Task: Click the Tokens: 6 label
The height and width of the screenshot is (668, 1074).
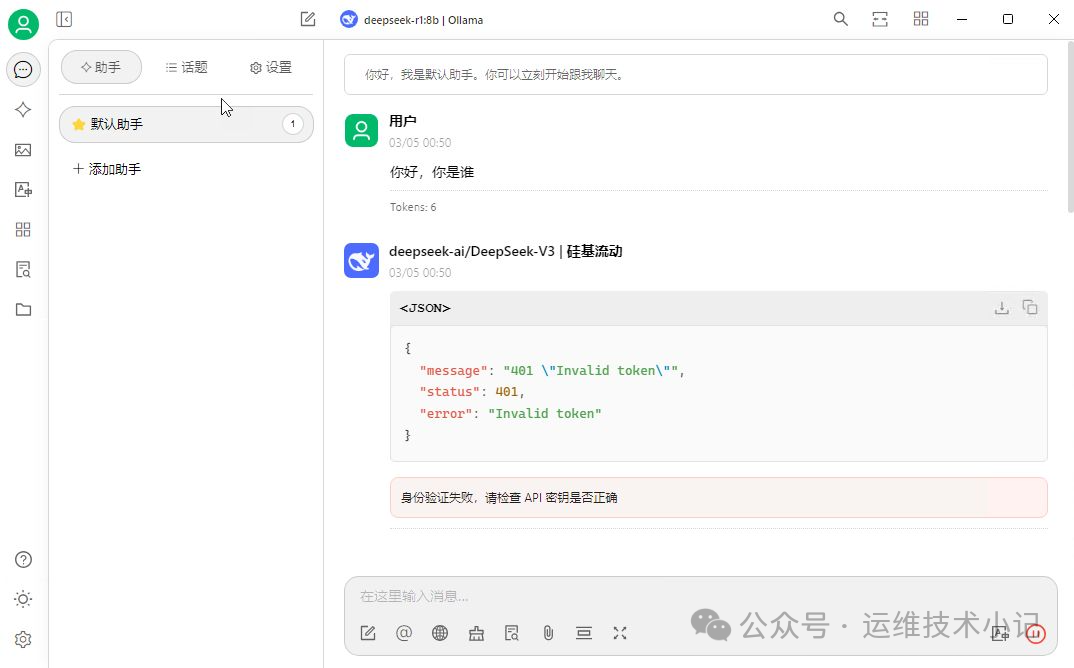Action: pos(413,207)
